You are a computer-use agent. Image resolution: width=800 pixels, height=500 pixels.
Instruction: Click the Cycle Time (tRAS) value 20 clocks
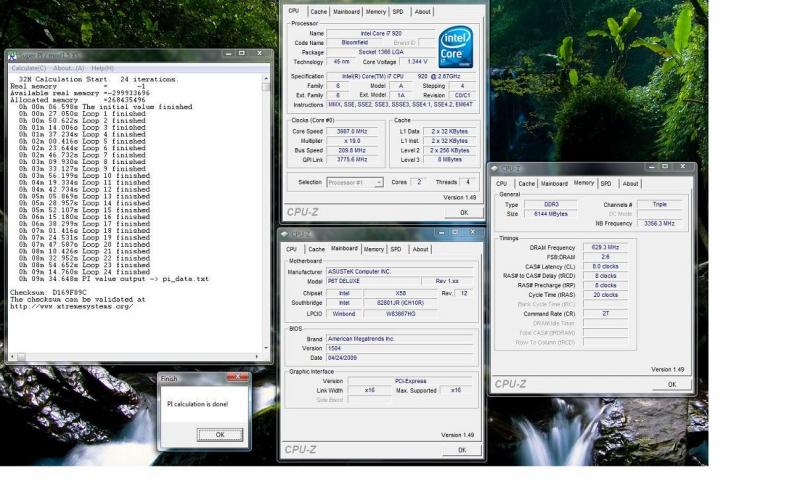coord(605,295)
